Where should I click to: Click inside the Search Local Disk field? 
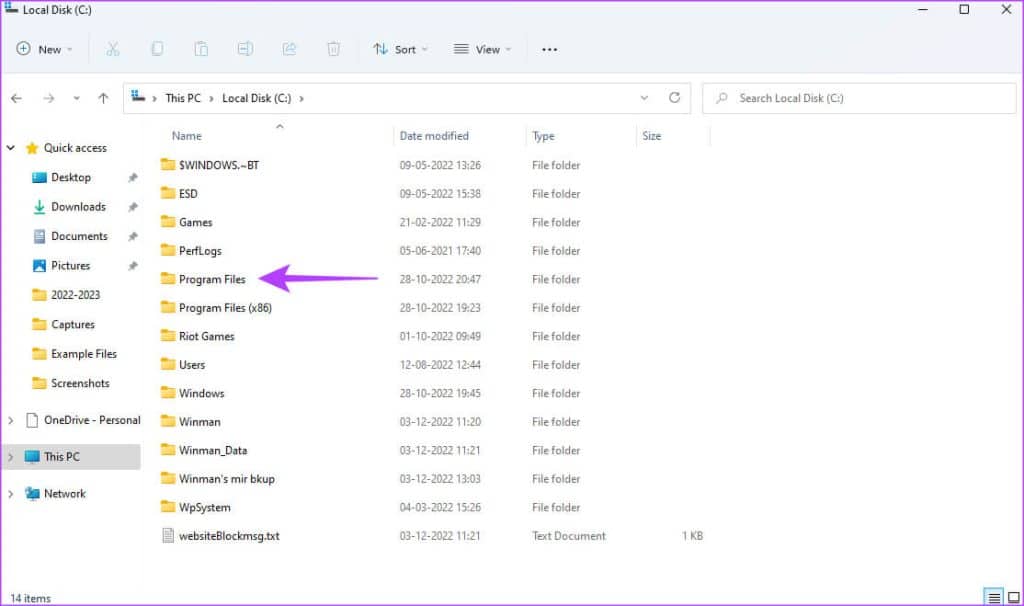[x=860, y=98]
